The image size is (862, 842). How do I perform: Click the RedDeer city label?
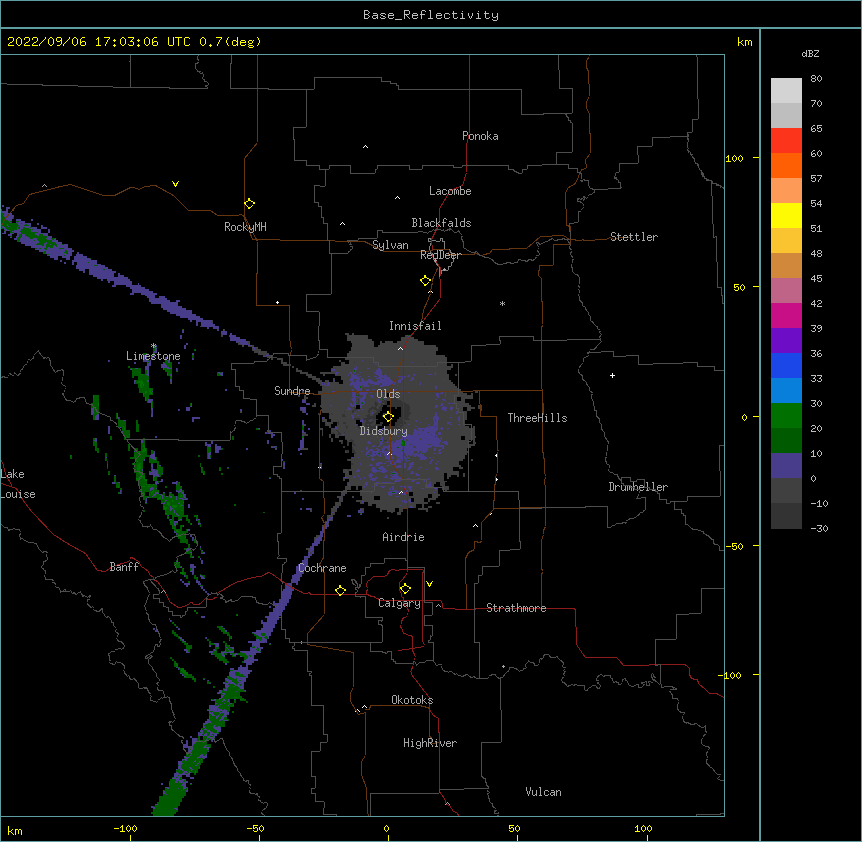440,255
